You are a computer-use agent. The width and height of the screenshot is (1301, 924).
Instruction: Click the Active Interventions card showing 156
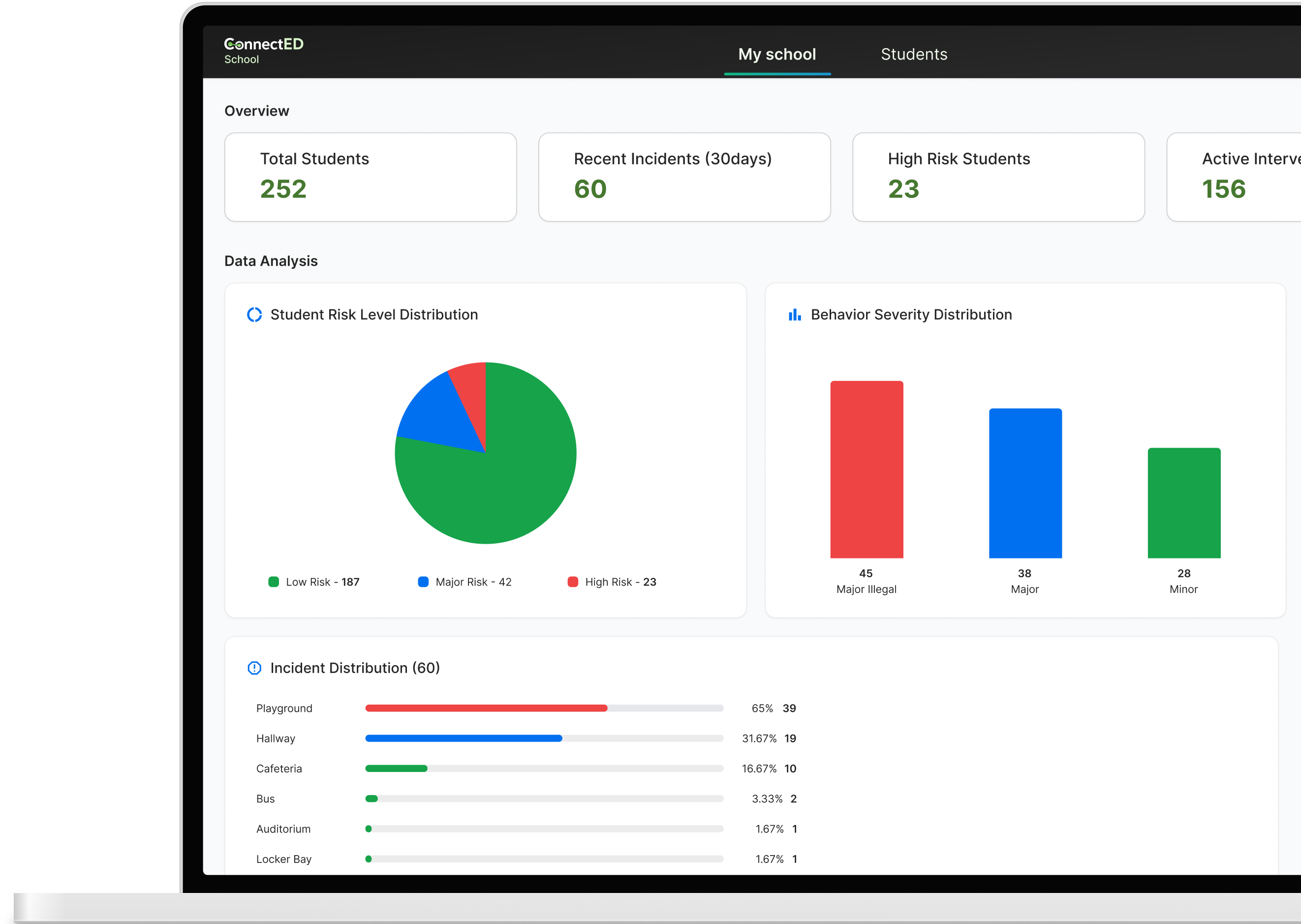(x=1233, y=177)
